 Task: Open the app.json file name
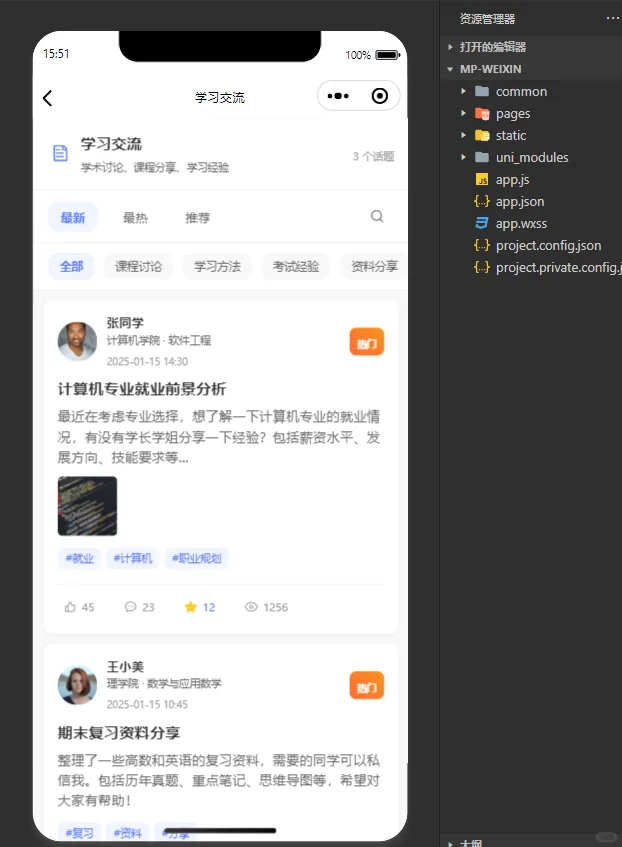[520, 201]
